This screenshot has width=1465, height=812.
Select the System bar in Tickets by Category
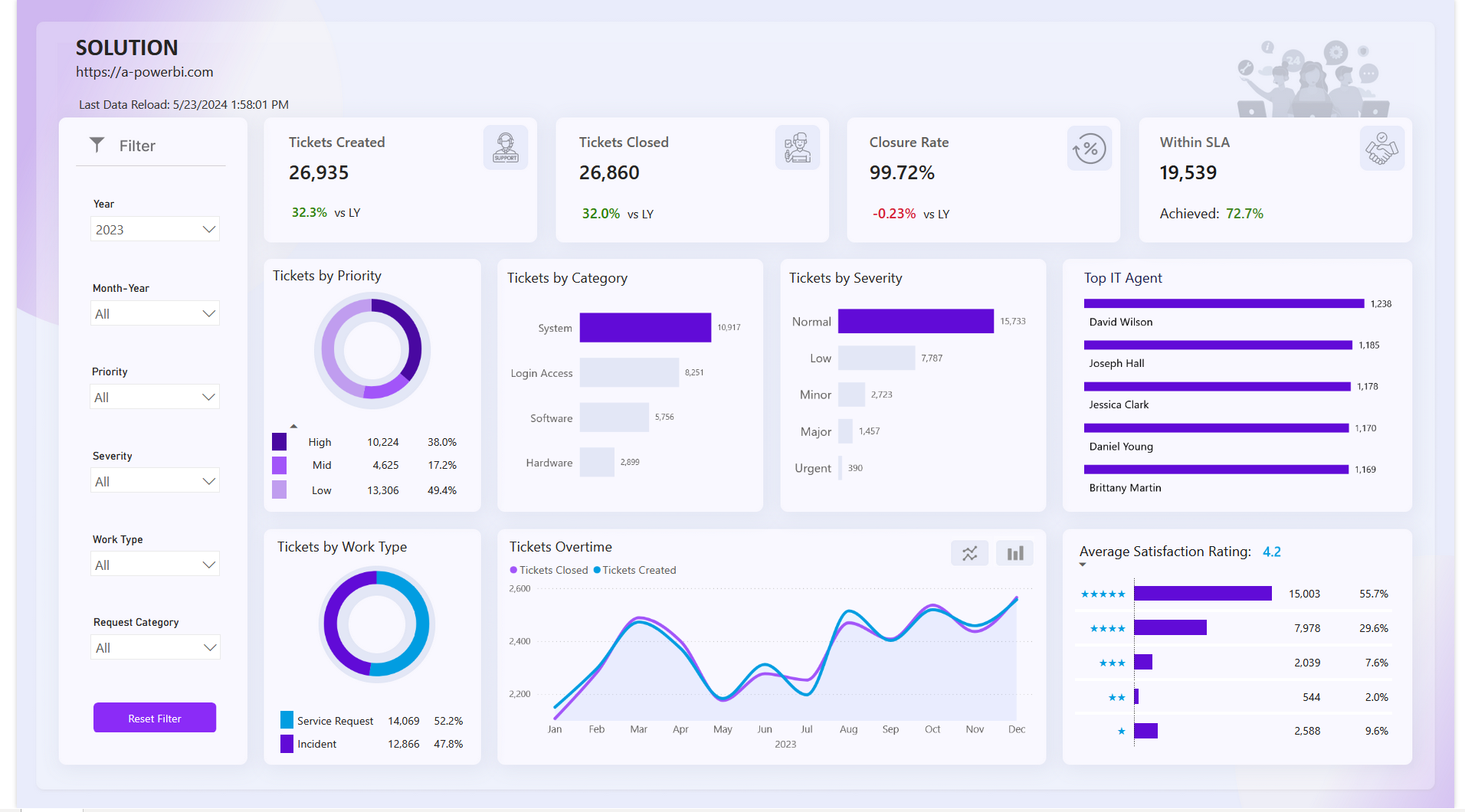coord(644,328)
